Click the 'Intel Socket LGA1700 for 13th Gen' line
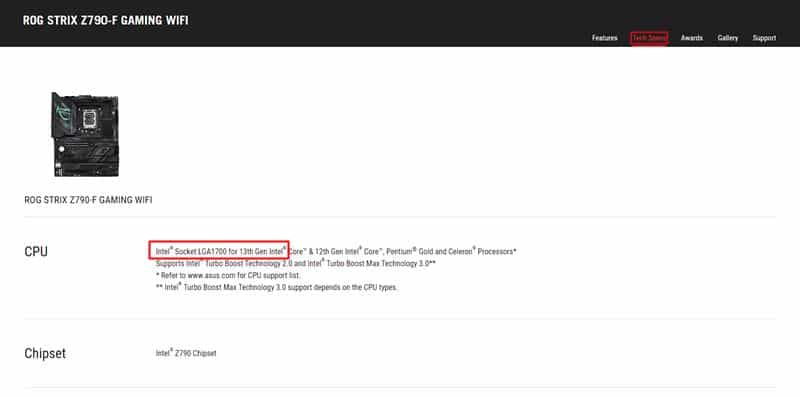Image resolution: width=800 pixels, height=397 pixels. click(x=336, y=251)
